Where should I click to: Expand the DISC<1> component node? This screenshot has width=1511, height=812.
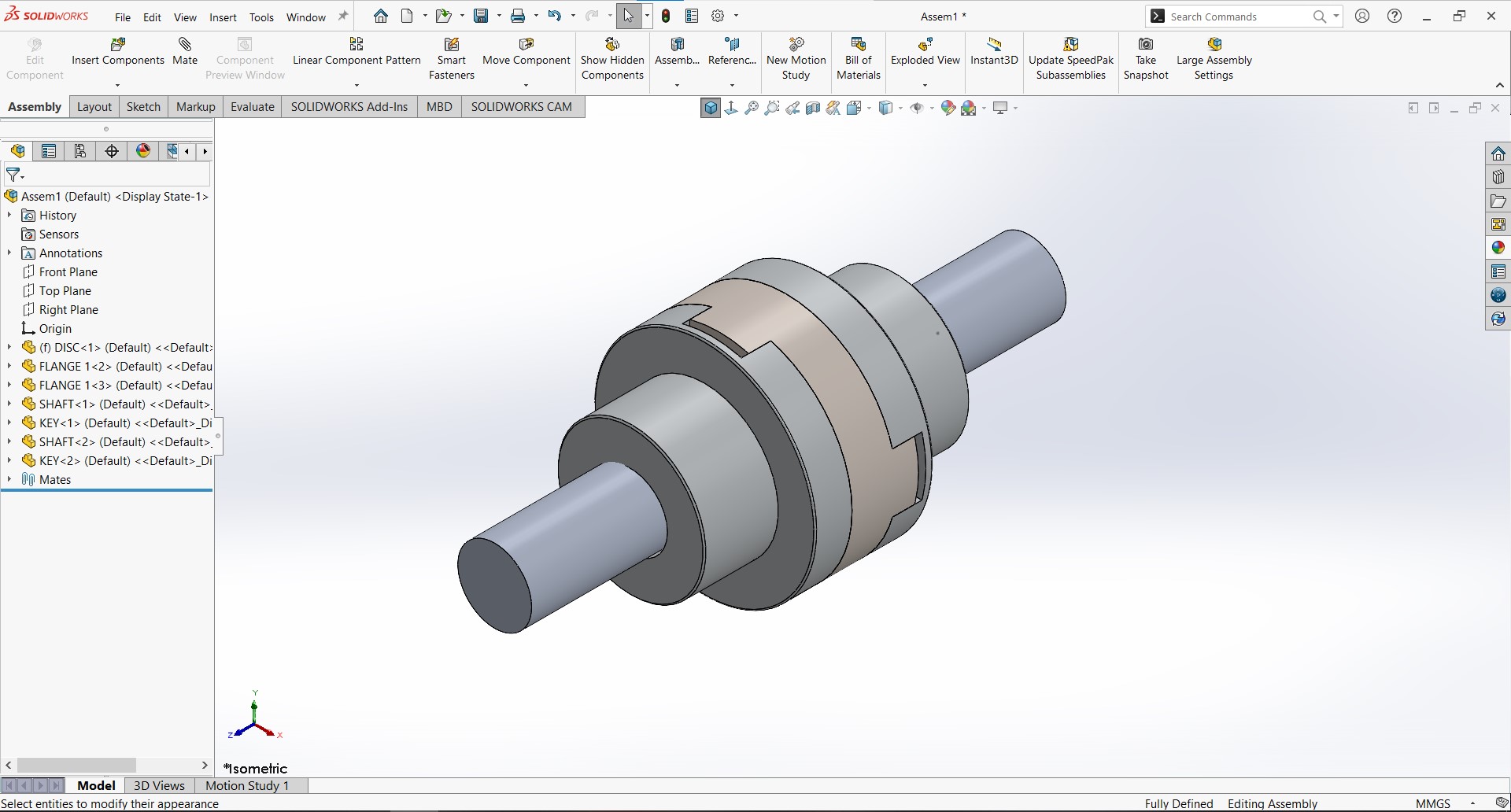[9, 347]
